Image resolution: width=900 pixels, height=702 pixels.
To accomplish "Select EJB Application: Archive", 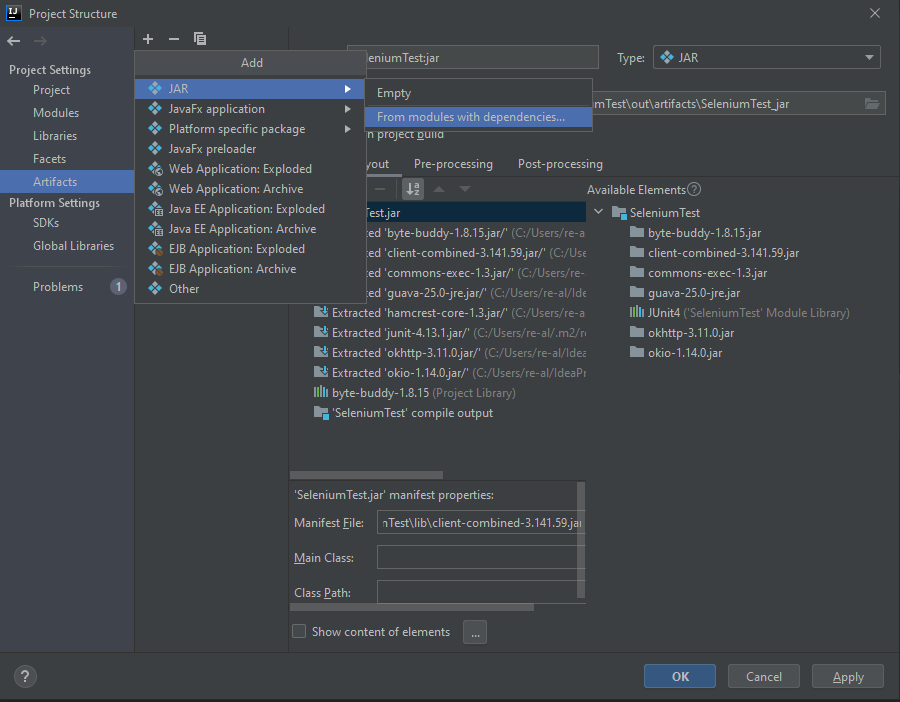I will pyautogui.click(x=250, y=269).
